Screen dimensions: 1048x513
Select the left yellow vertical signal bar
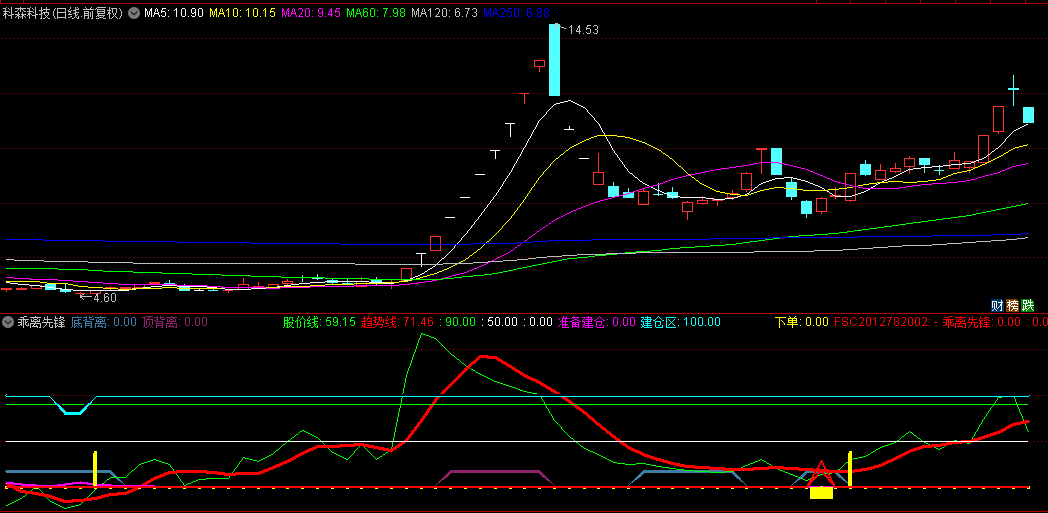(x=95, y=469)
